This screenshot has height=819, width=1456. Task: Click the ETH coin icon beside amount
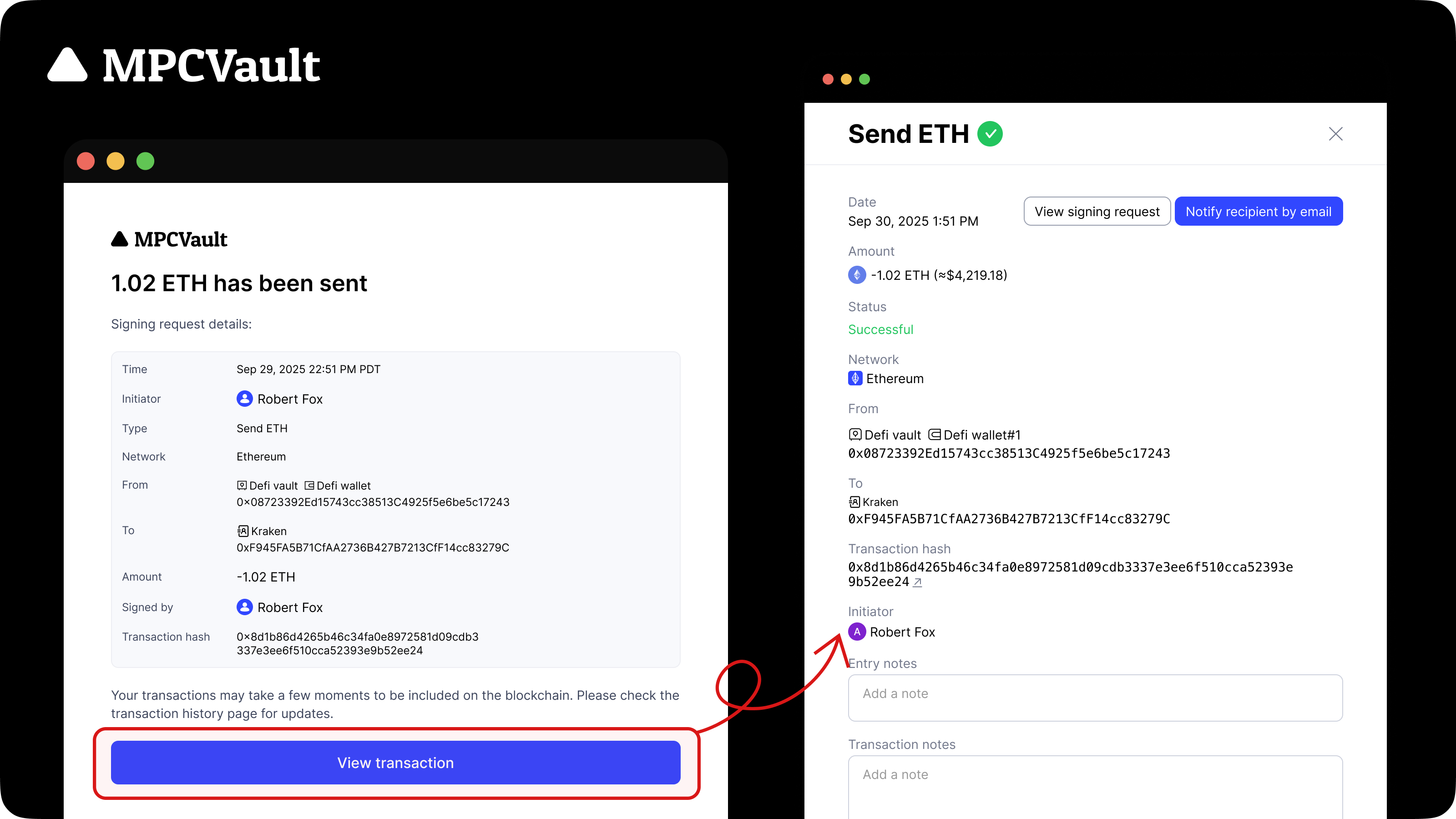click(857, 275)
